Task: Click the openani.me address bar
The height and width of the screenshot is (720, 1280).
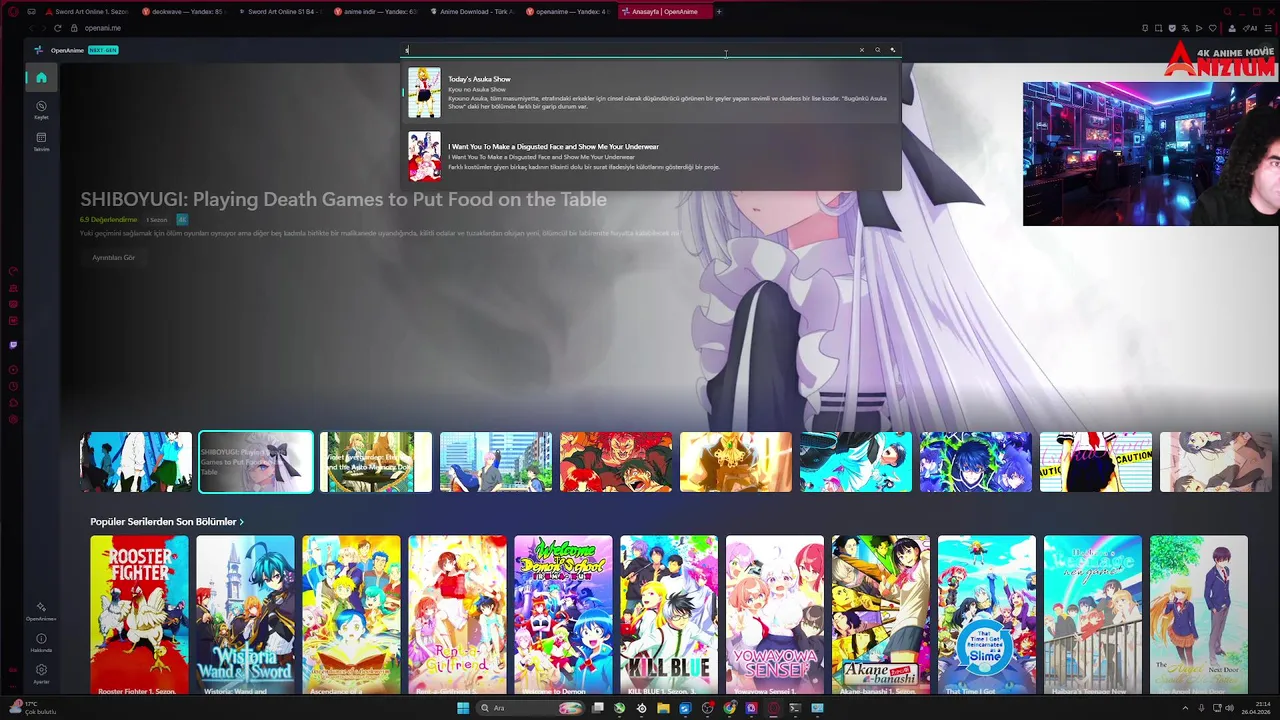Action: [x=103, y=28]
